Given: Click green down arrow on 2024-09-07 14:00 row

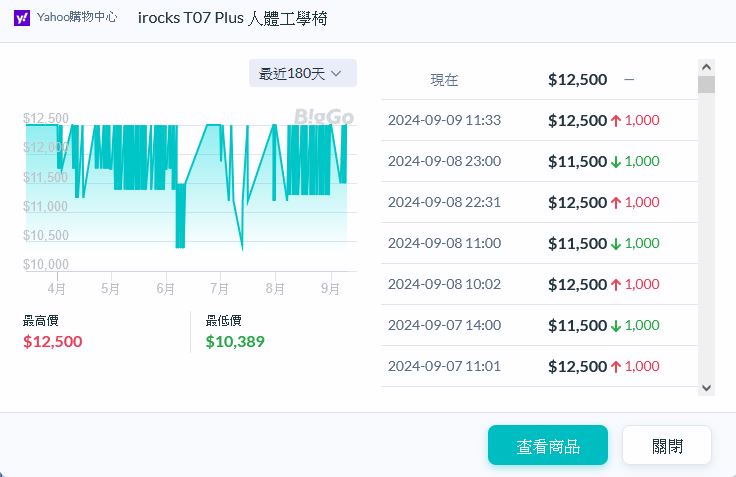Looking at the screenshot, I should coord(616,325).
